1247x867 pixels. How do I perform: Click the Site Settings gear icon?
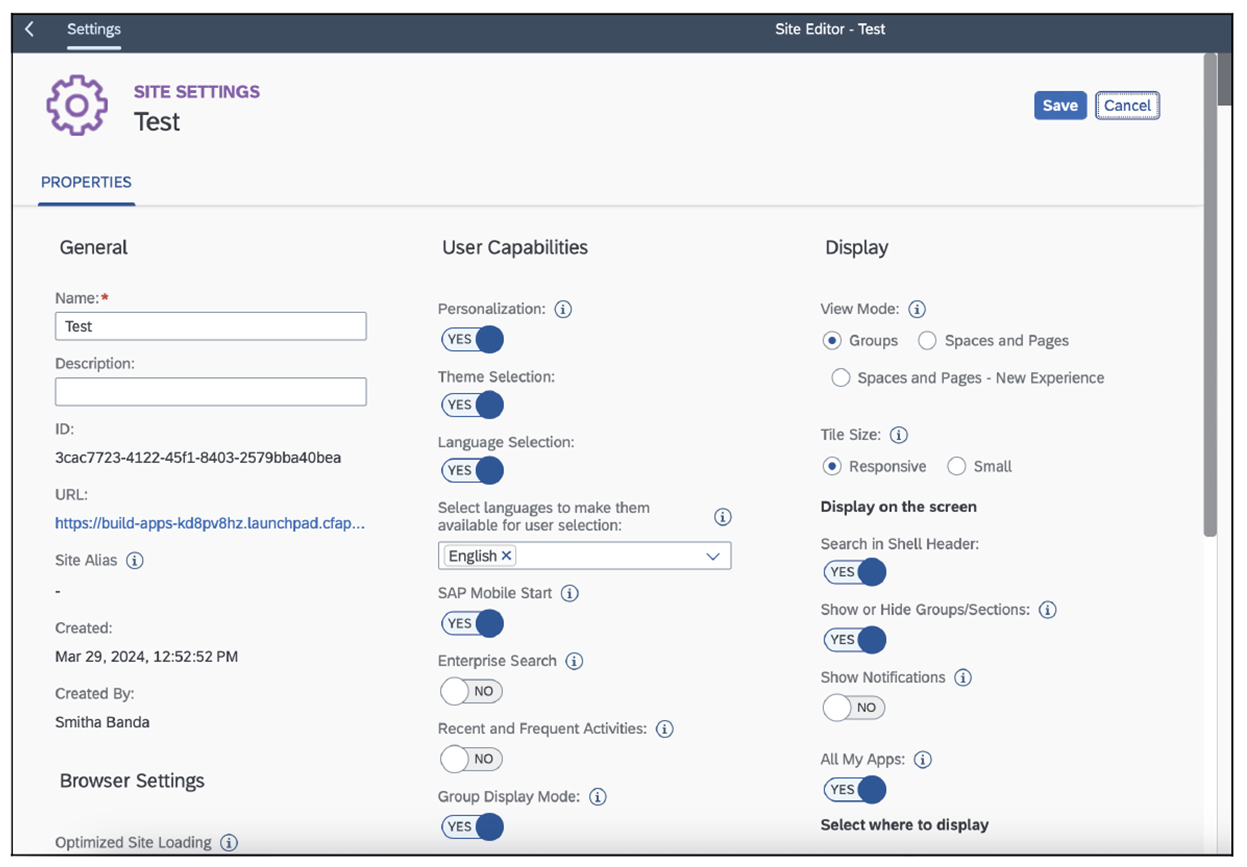coord(76,104)
